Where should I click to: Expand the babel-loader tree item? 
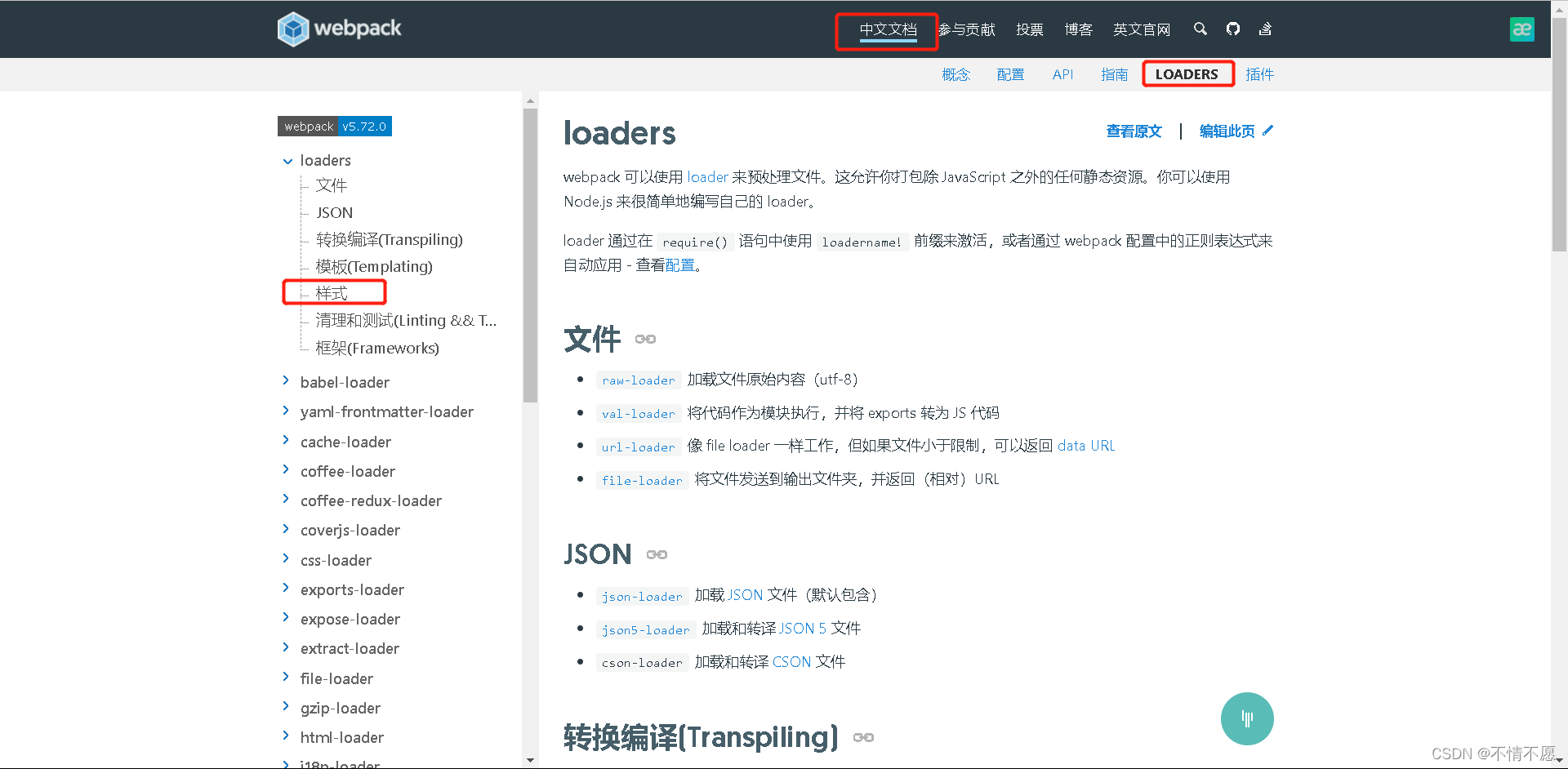point(286,380)
